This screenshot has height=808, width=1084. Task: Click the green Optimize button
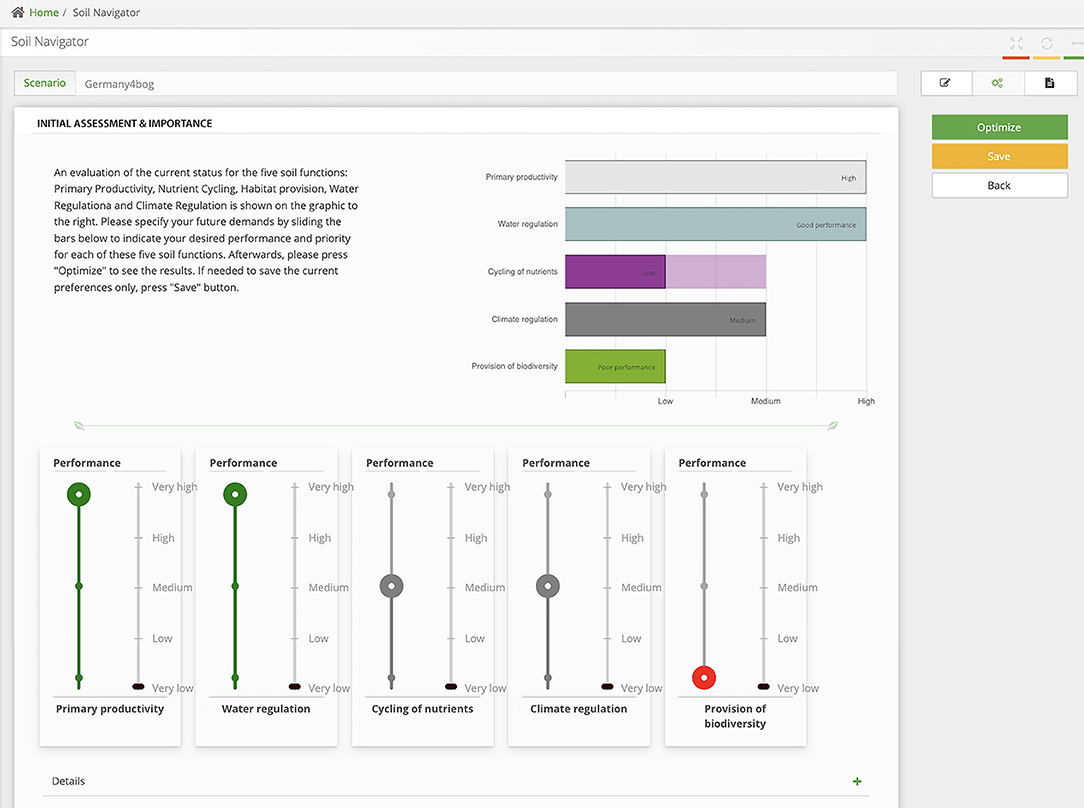click(x=999, y=127)
